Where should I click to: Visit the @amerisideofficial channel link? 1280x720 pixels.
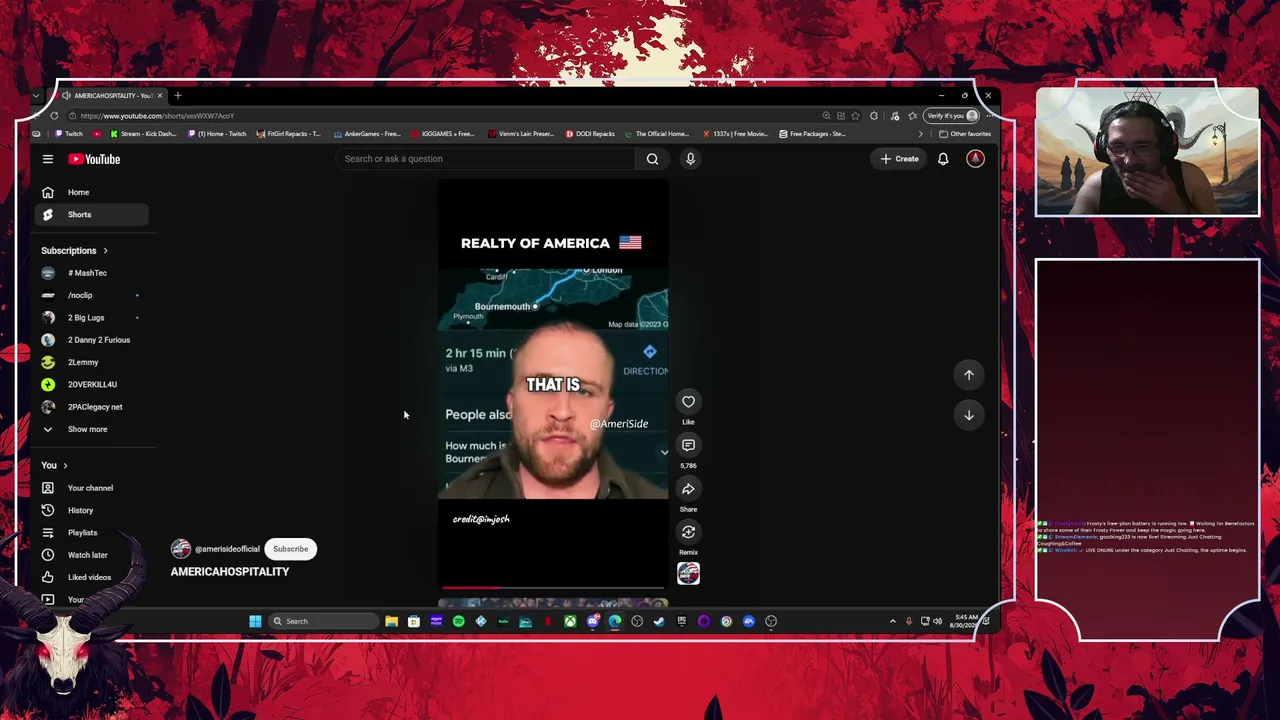tap(227, 549)
